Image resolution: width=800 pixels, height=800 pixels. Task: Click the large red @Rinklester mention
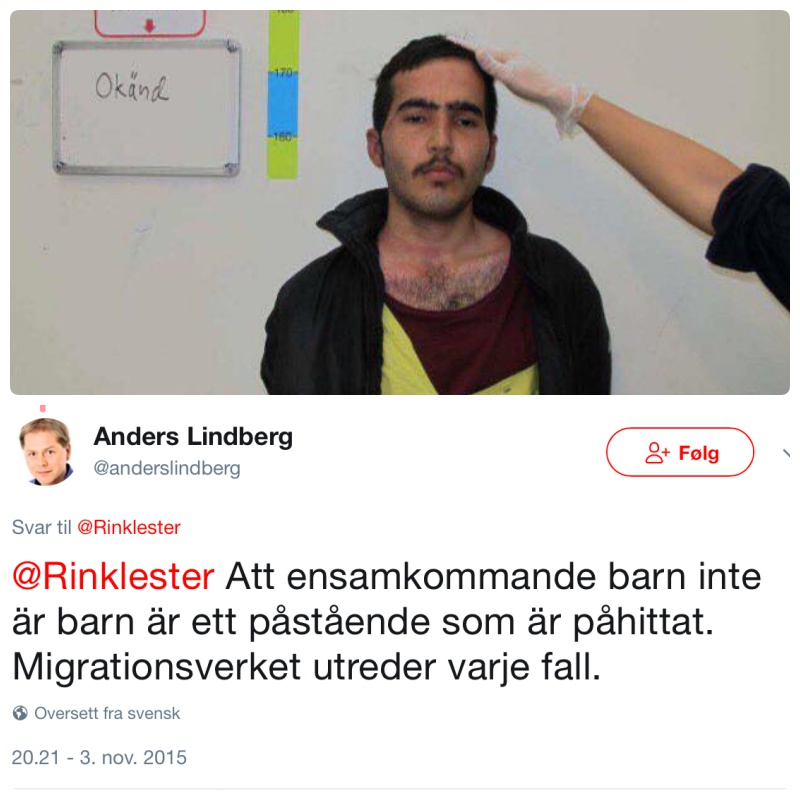113,577
